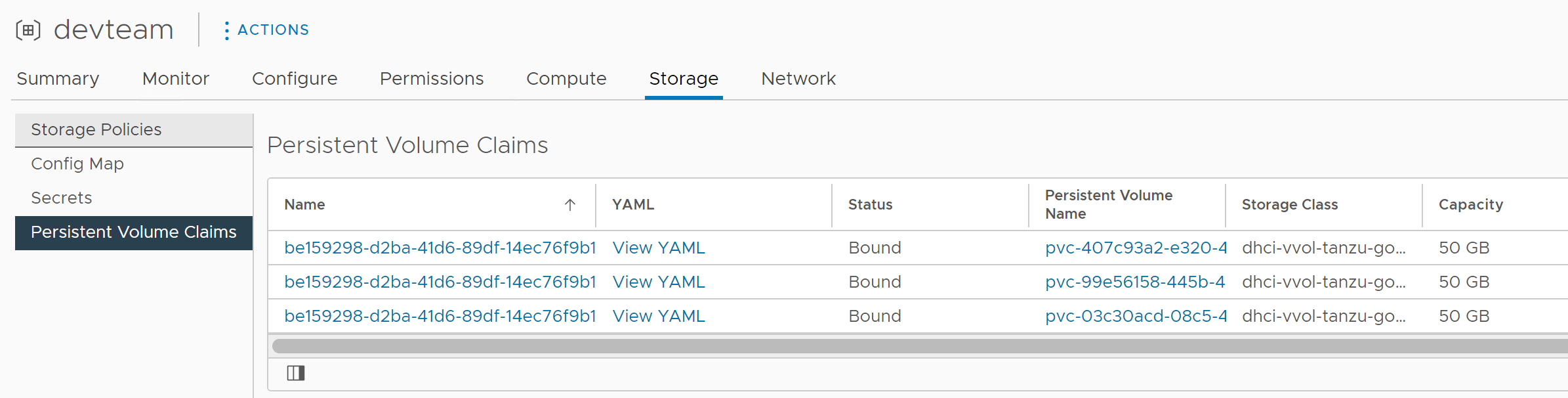
Task: Open the Monitor tab
Action: (176, 79)
